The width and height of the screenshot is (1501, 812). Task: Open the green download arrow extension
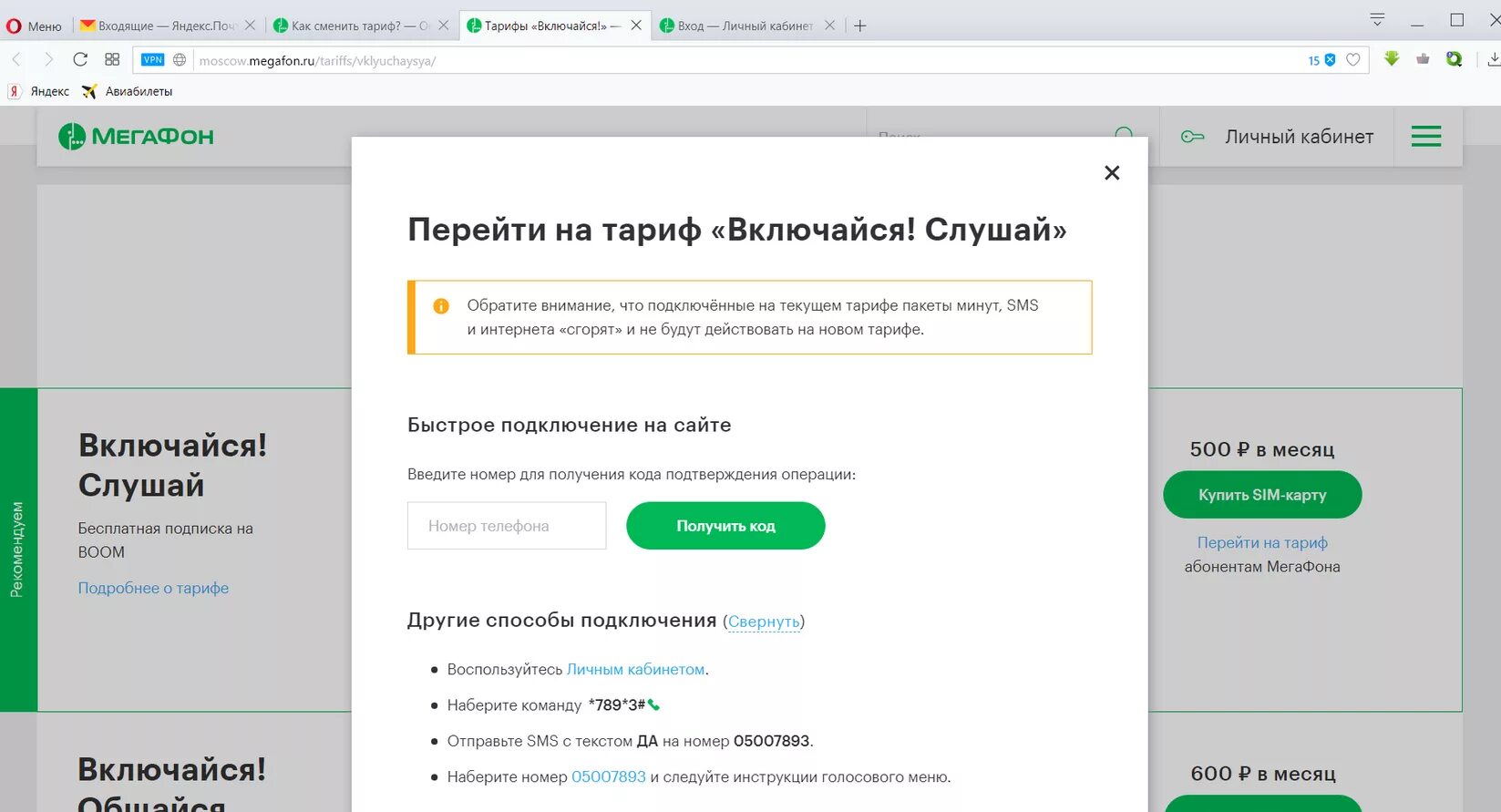click(x=1392, y=59)
